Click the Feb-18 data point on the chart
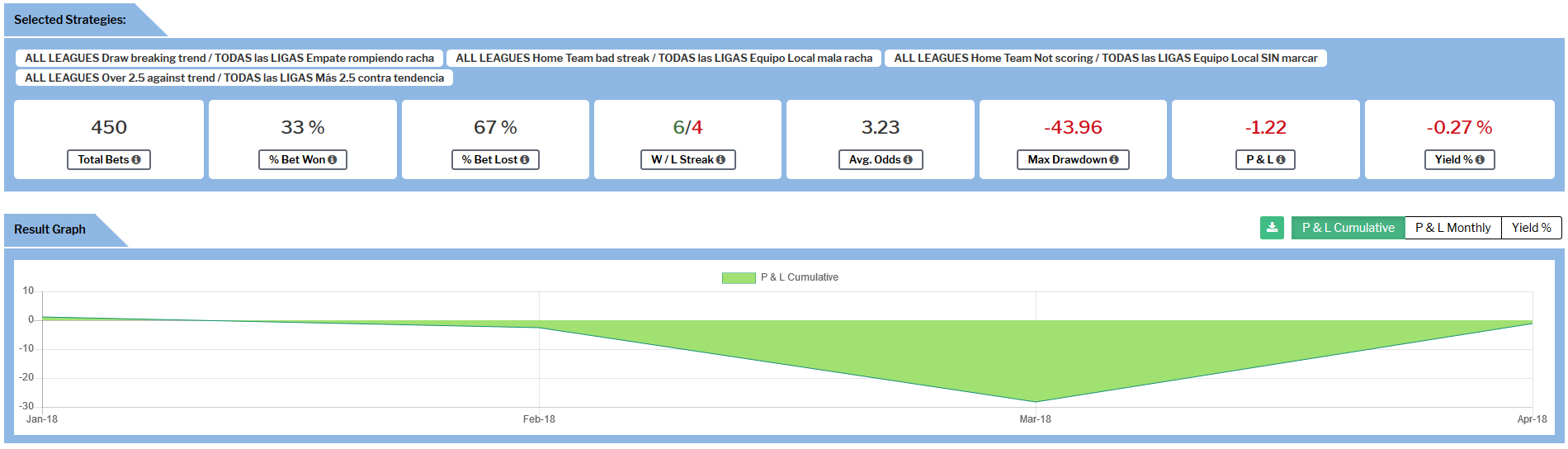1568x449 pixels. coord(539,328)
